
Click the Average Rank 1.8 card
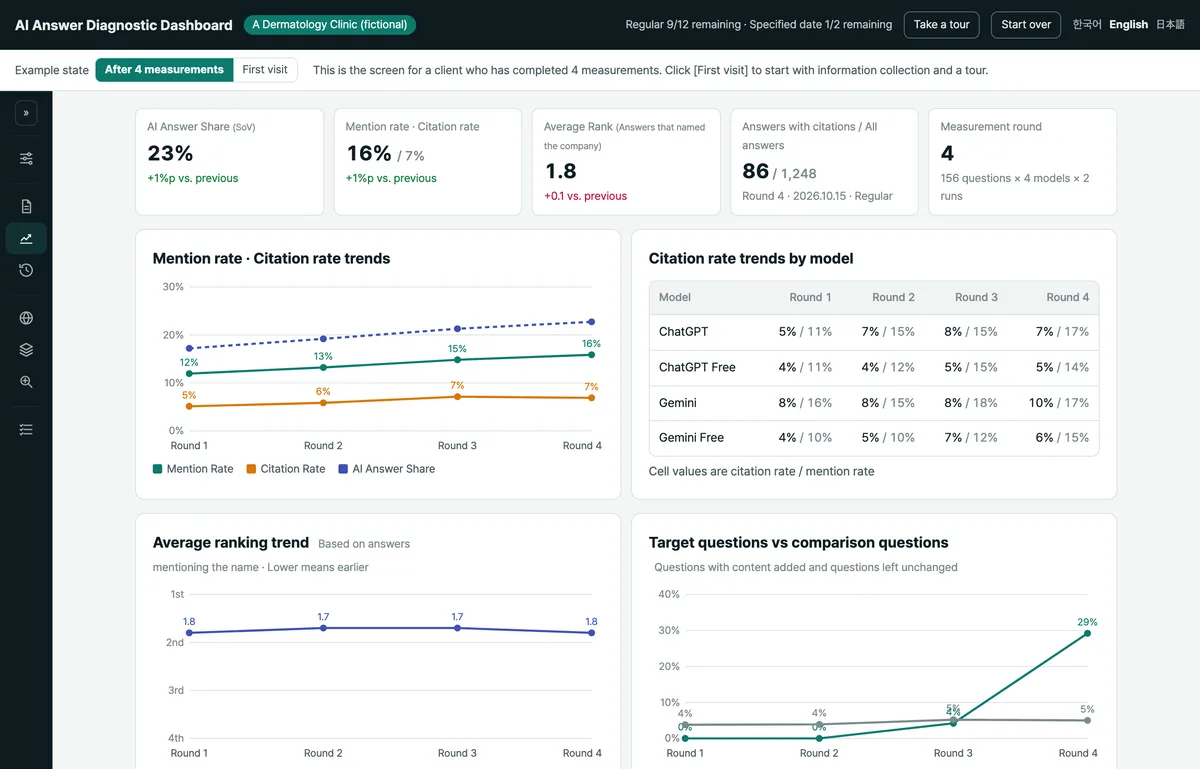tap(626, 162)
